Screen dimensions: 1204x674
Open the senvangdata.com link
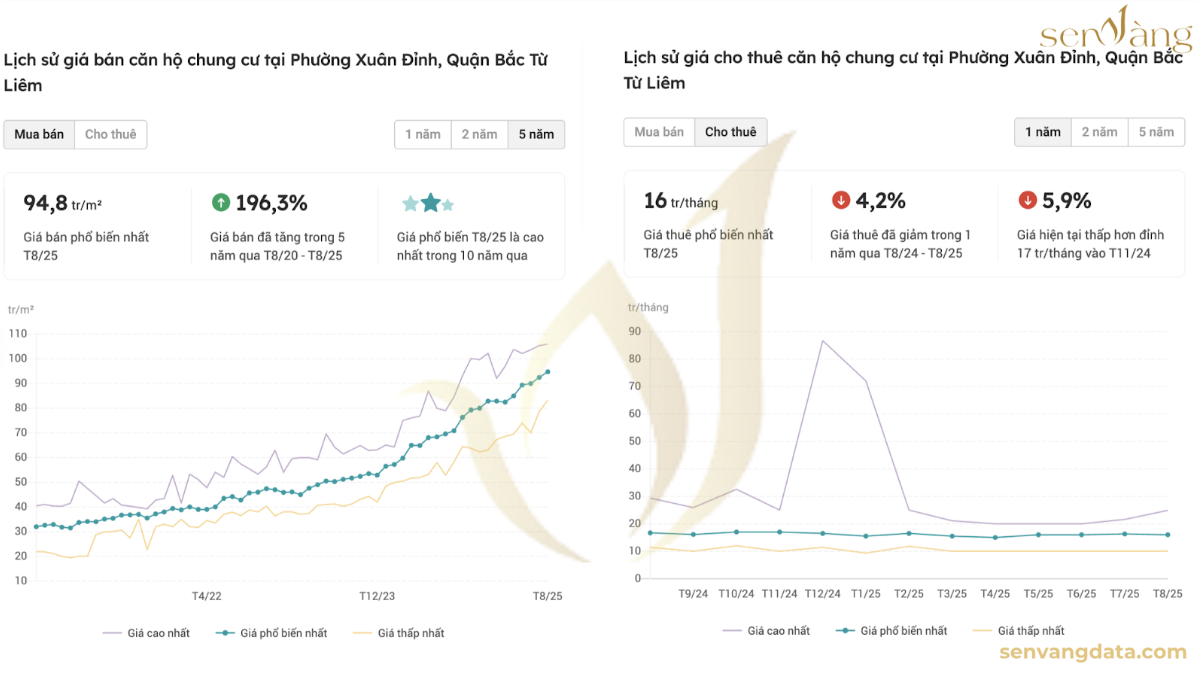(1092, 653)
